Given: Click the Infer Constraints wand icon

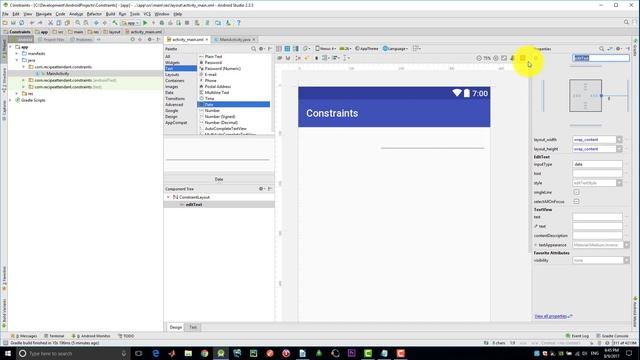Looking at the screenshot, I should point(307,58).
